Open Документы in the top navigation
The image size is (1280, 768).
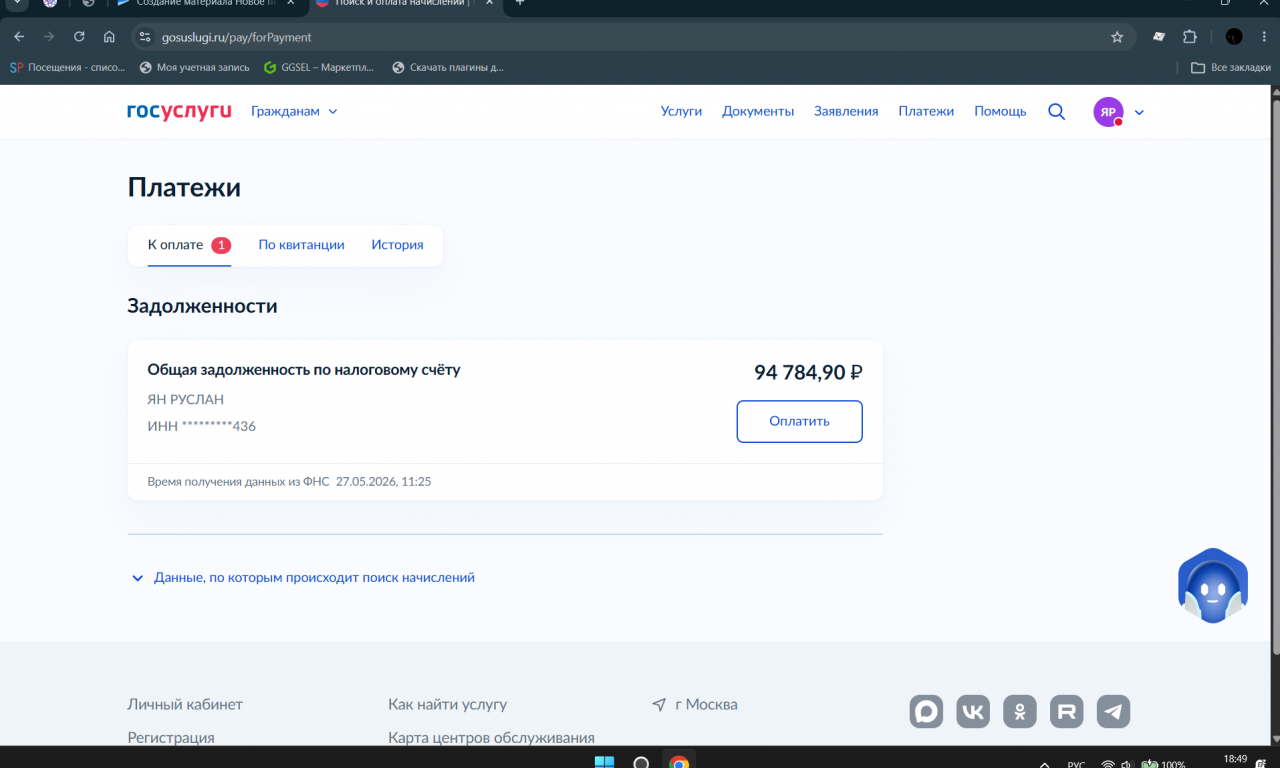point(758,111)
